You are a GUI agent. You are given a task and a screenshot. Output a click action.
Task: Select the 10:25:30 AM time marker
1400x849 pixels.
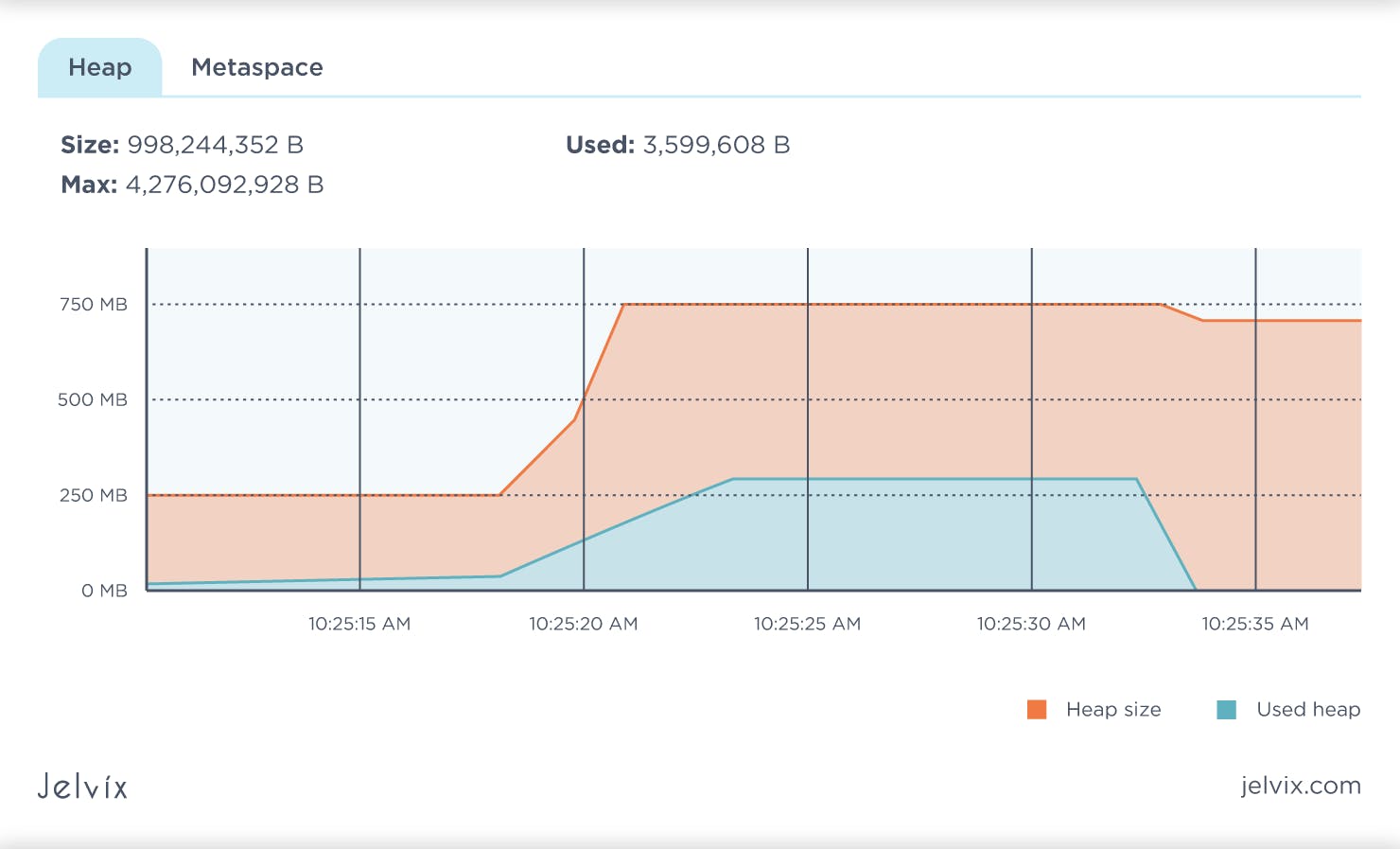pos(1031,624)
